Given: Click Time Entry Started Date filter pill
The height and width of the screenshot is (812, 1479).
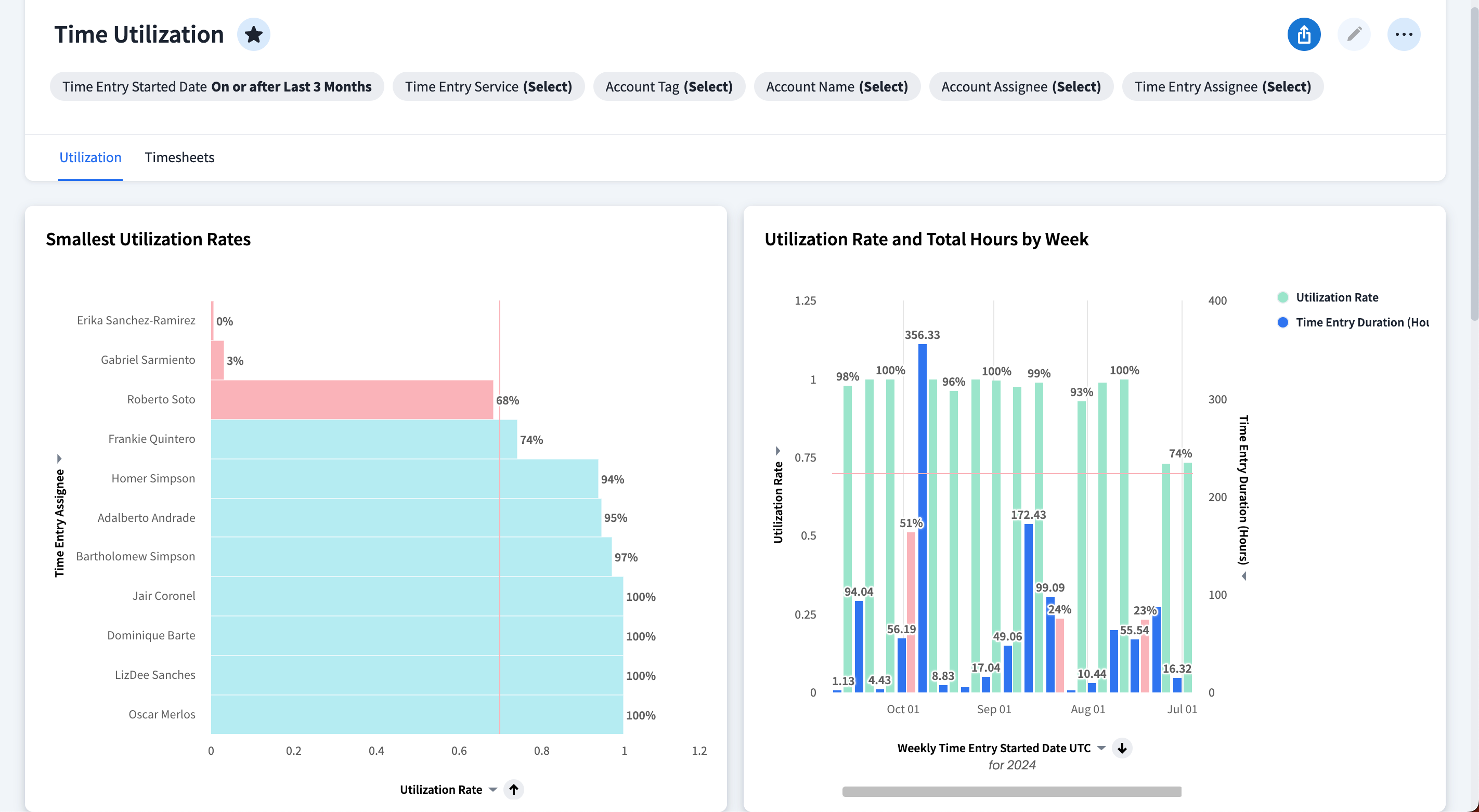Looking at the screenshot, I should pyautogui.click(x=216, y=87).
